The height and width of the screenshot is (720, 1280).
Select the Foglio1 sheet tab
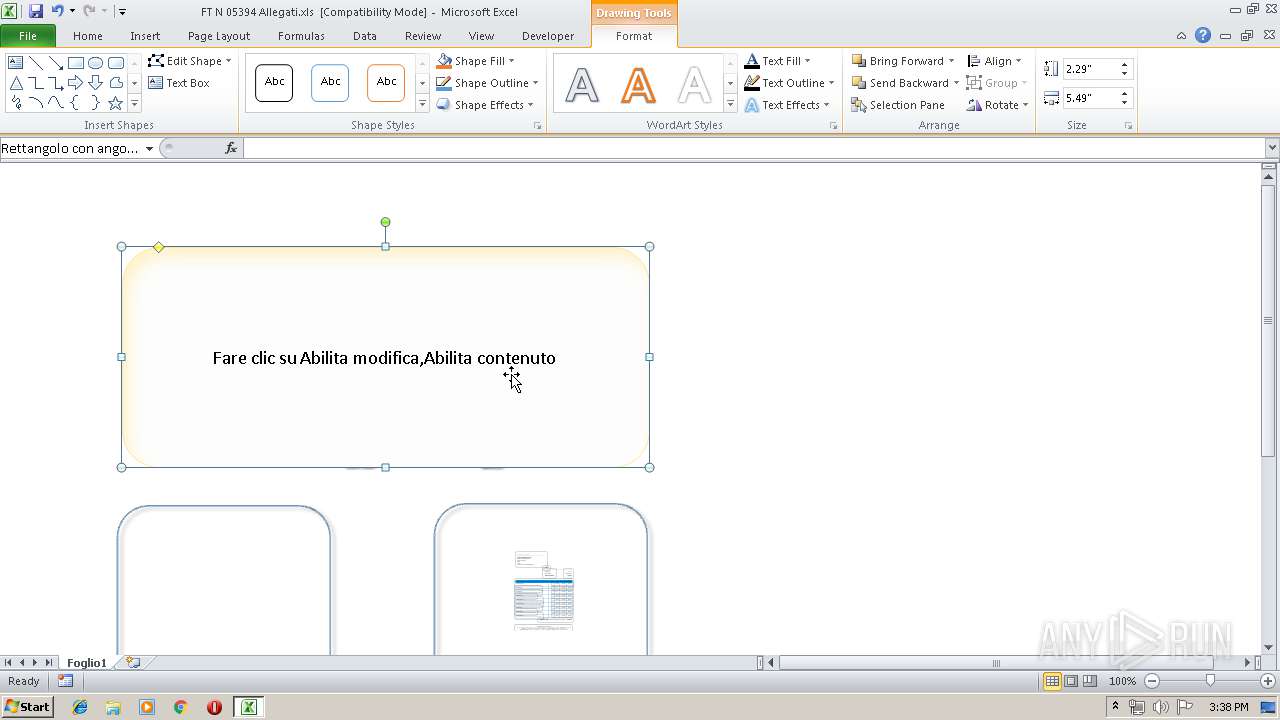tap(87, 663)
